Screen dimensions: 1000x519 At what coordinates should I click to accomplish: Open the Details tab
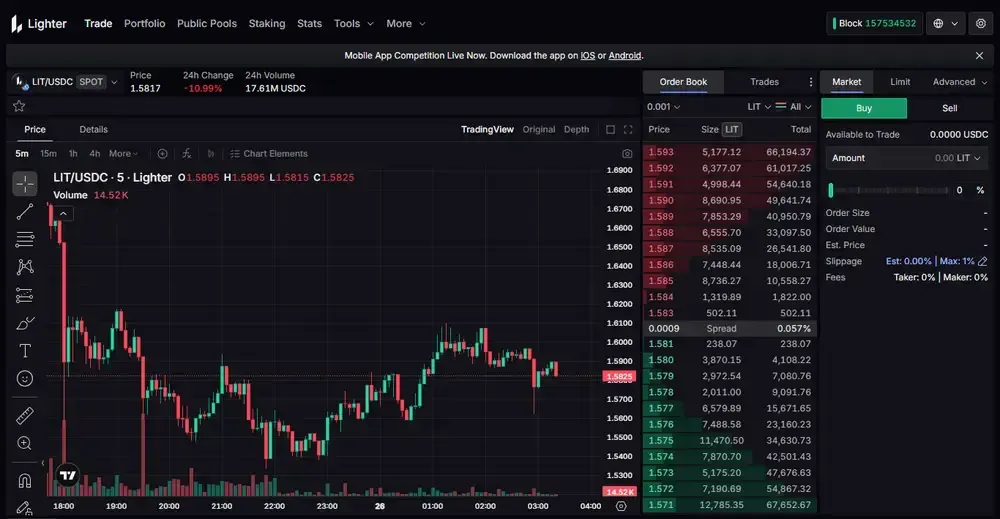pyautogui.click(x=93, y=129)
